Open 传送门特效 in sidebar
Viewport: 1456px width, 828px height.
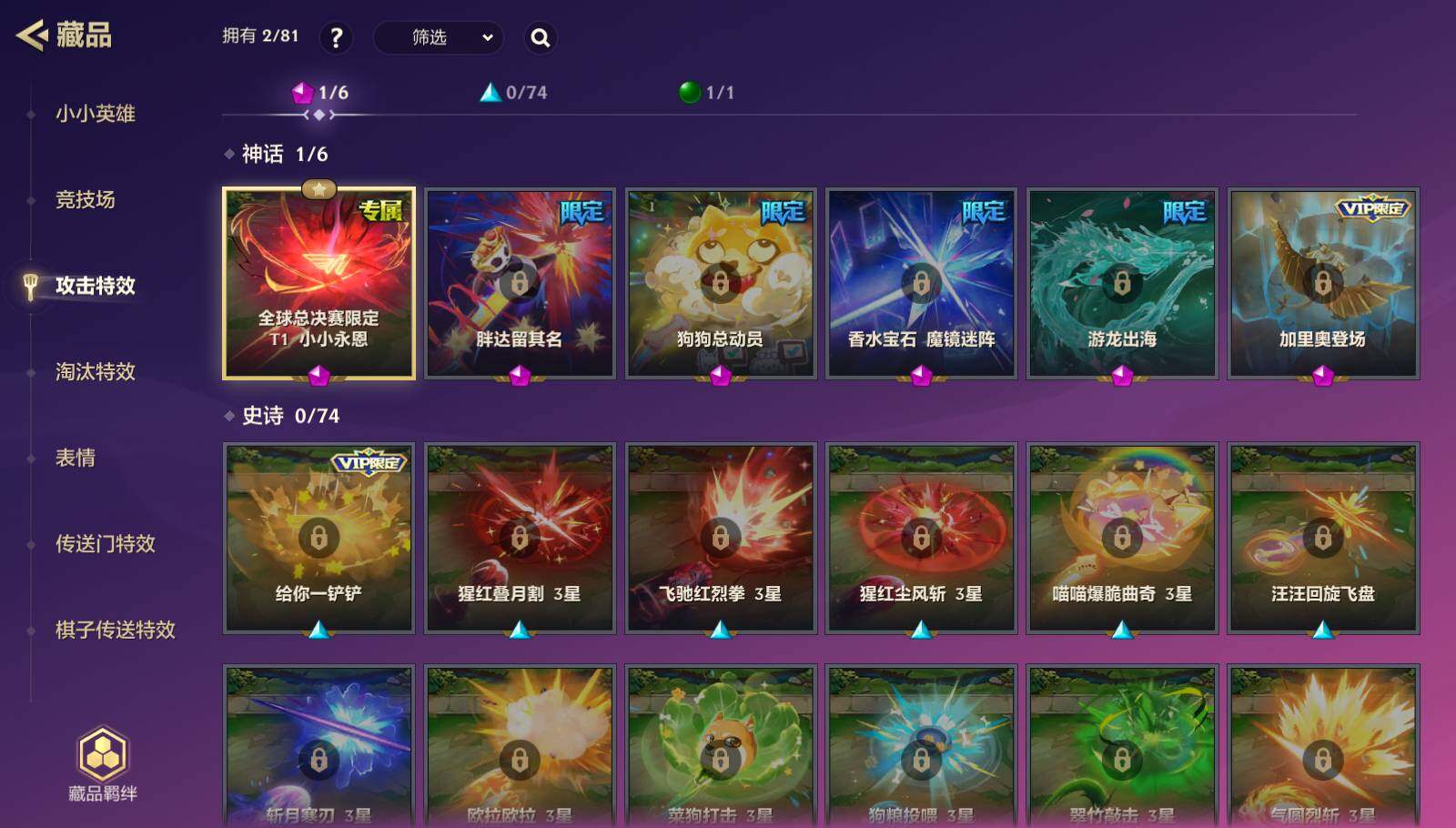[105, 544]
